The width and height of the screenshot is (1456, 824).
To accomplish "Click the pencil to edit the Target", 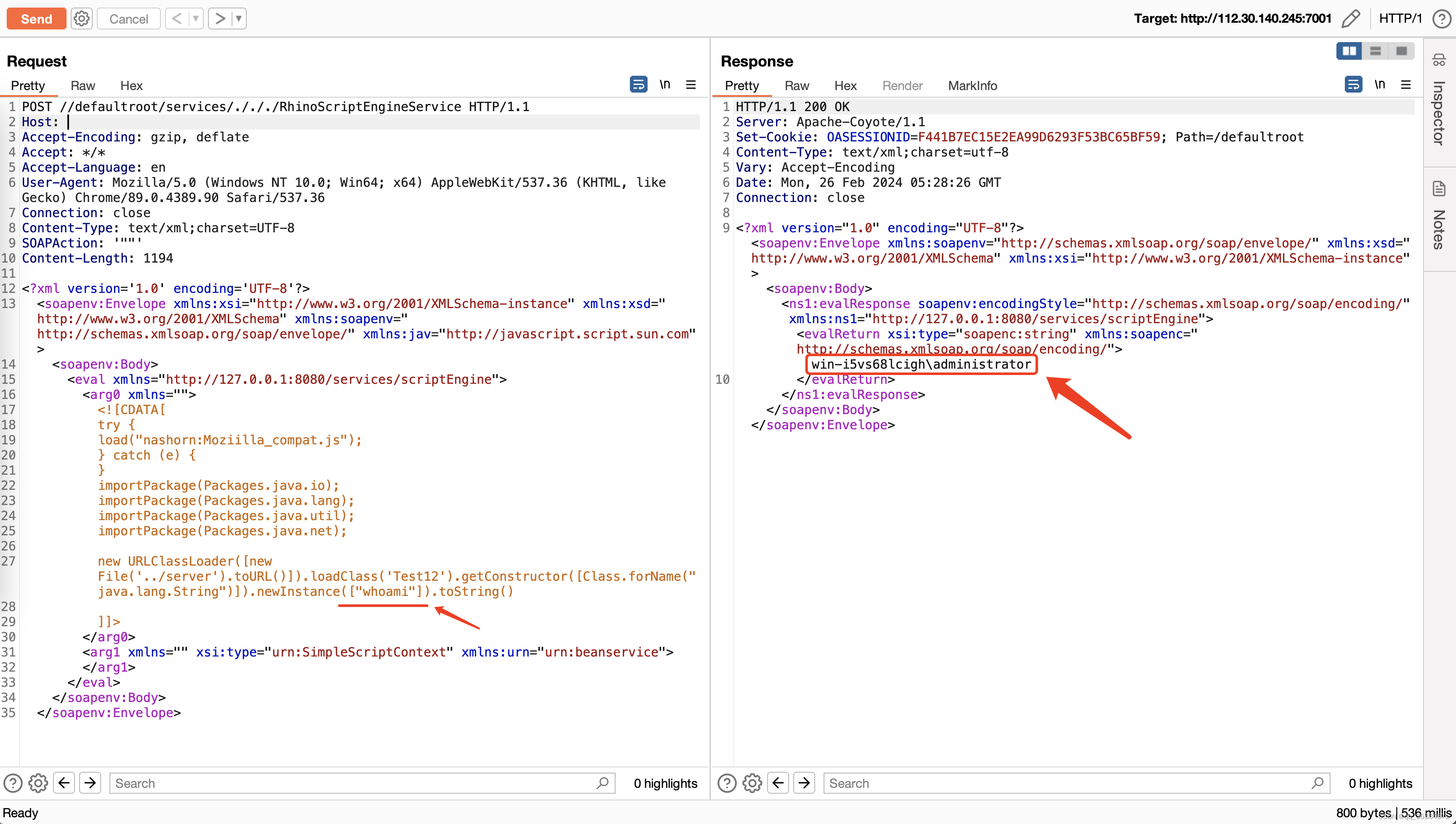I will point(1352,18).
